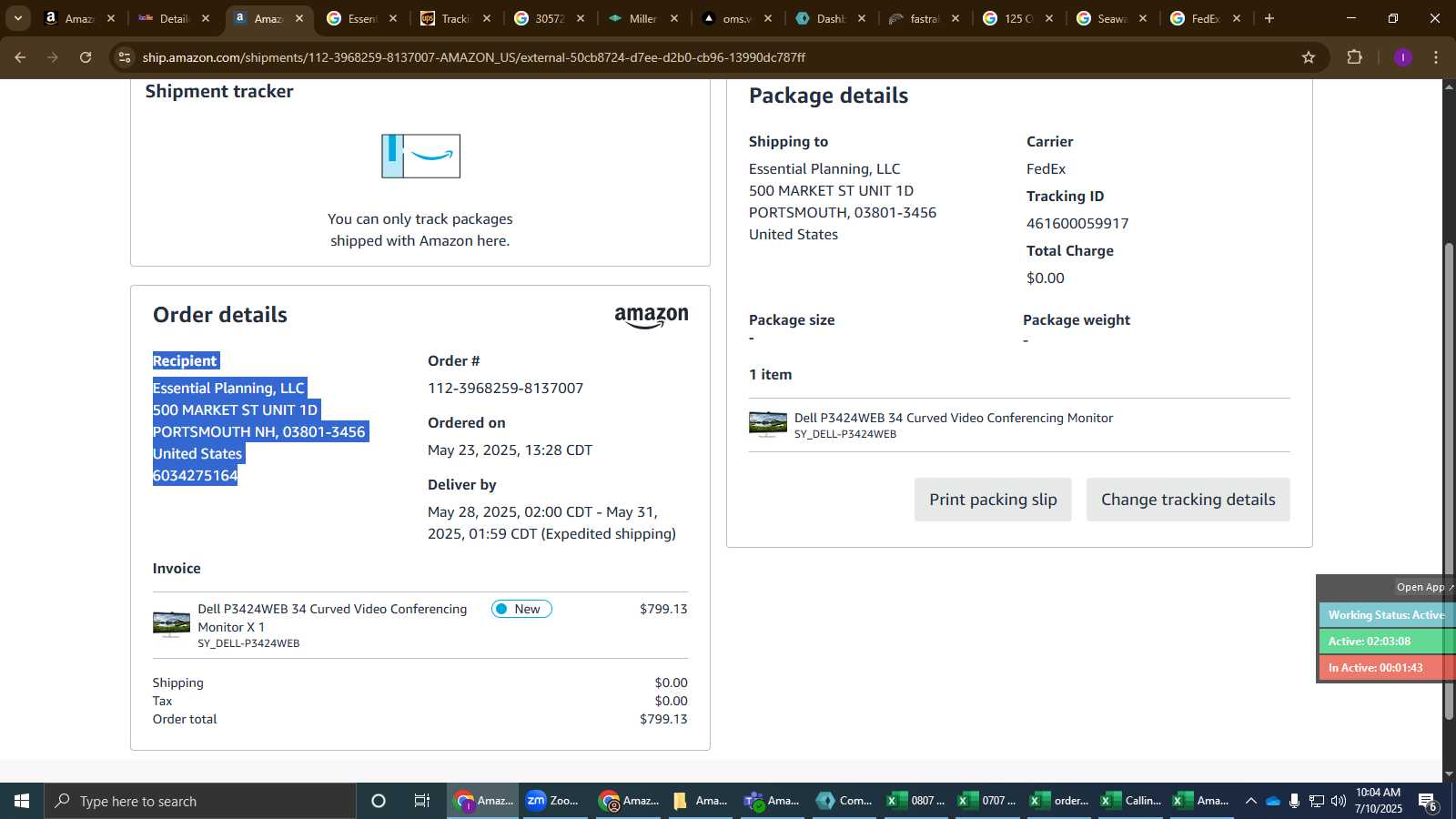
Task: Open Cortana circle icon
Action: [379, 801]
